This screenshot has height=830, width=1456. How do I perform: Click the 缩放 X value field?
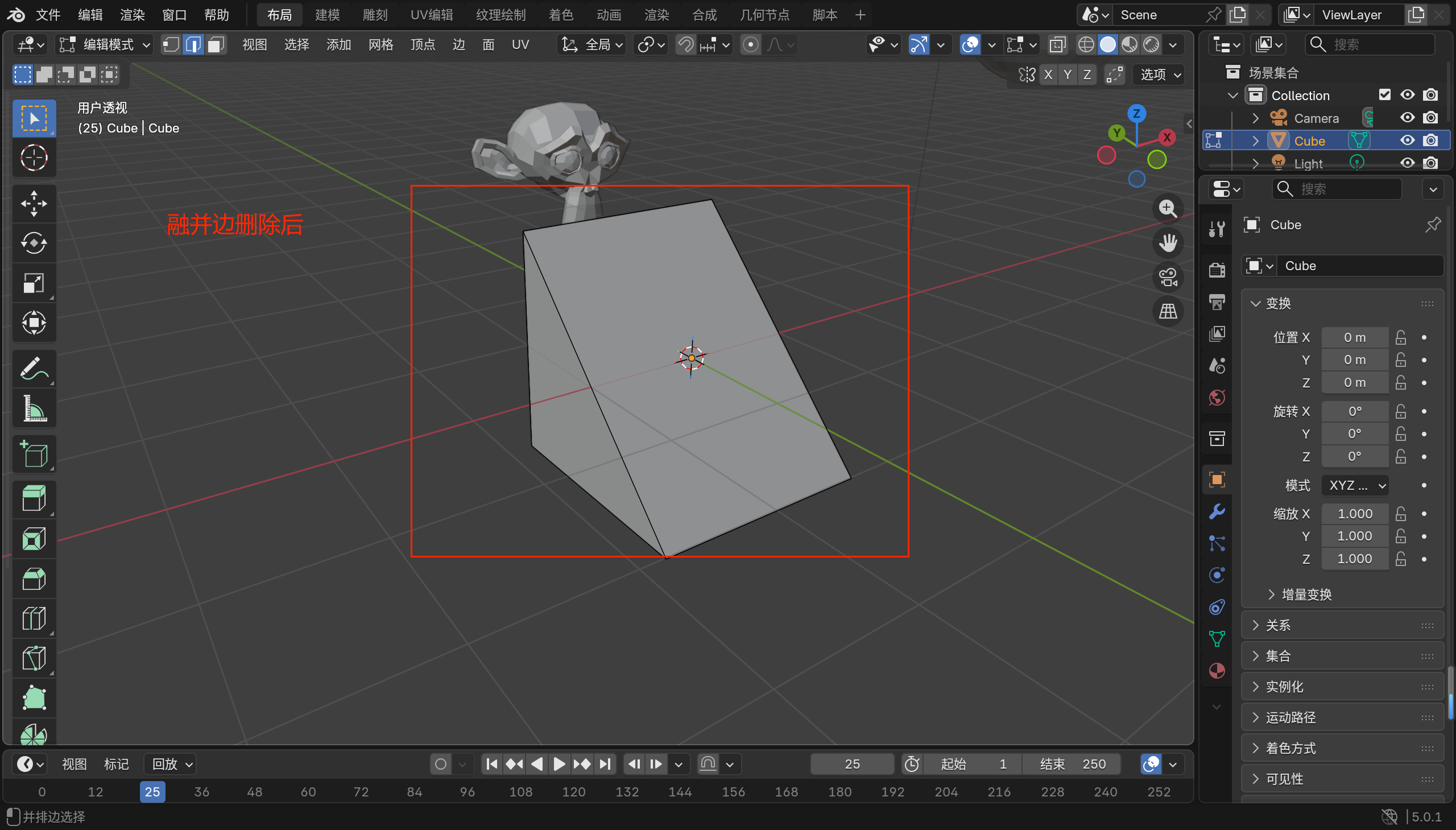pos(1354,514)
